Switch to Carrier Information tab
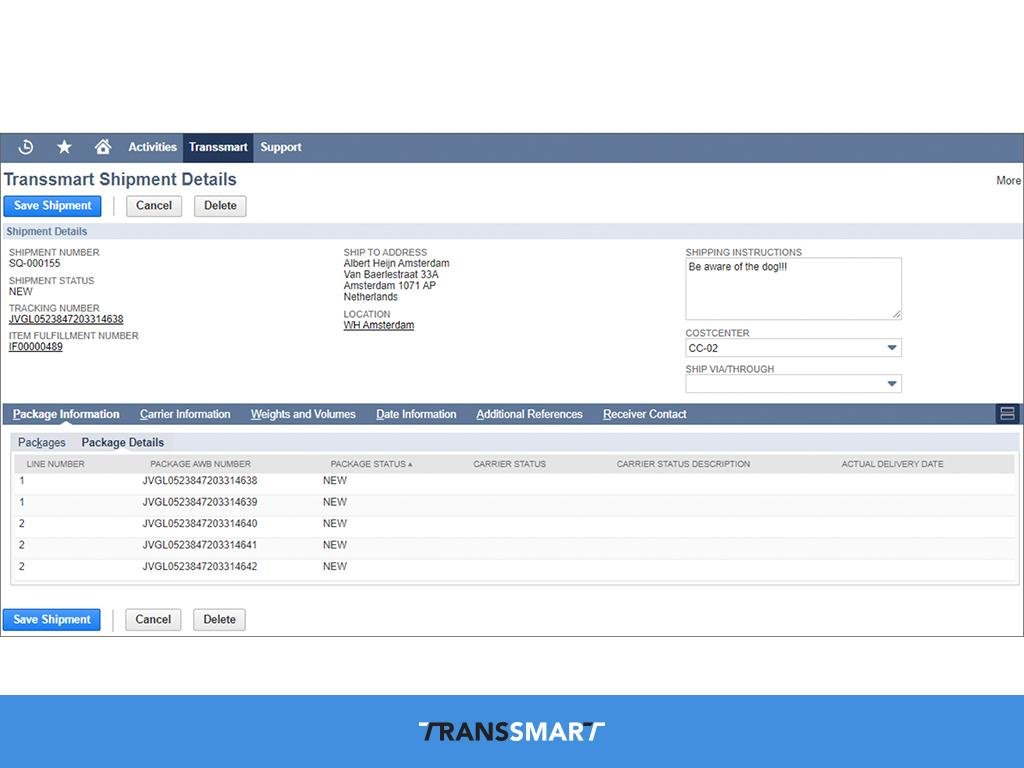Viewport: 1024px width, 768px height. point(185,414)
